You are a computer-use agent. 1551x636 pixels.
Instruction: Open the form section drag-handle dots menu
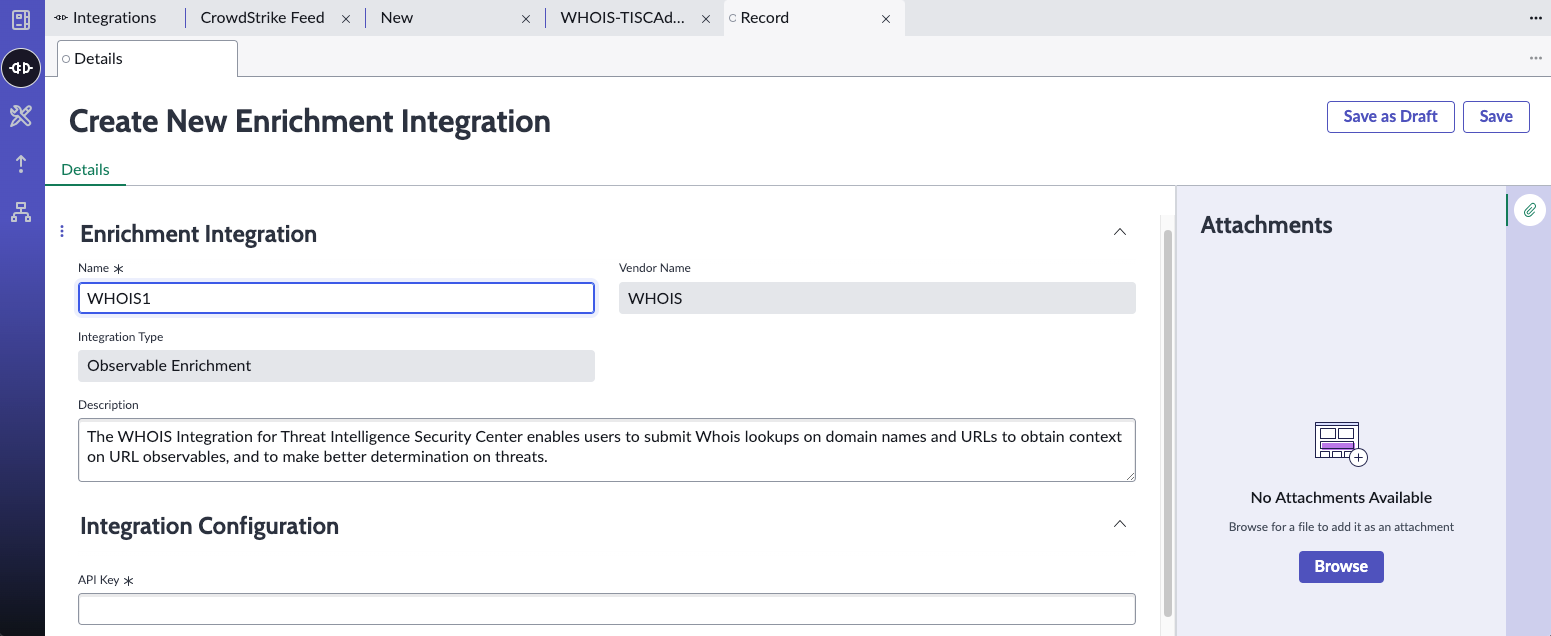pyautogui.click(x=62, y=232)
